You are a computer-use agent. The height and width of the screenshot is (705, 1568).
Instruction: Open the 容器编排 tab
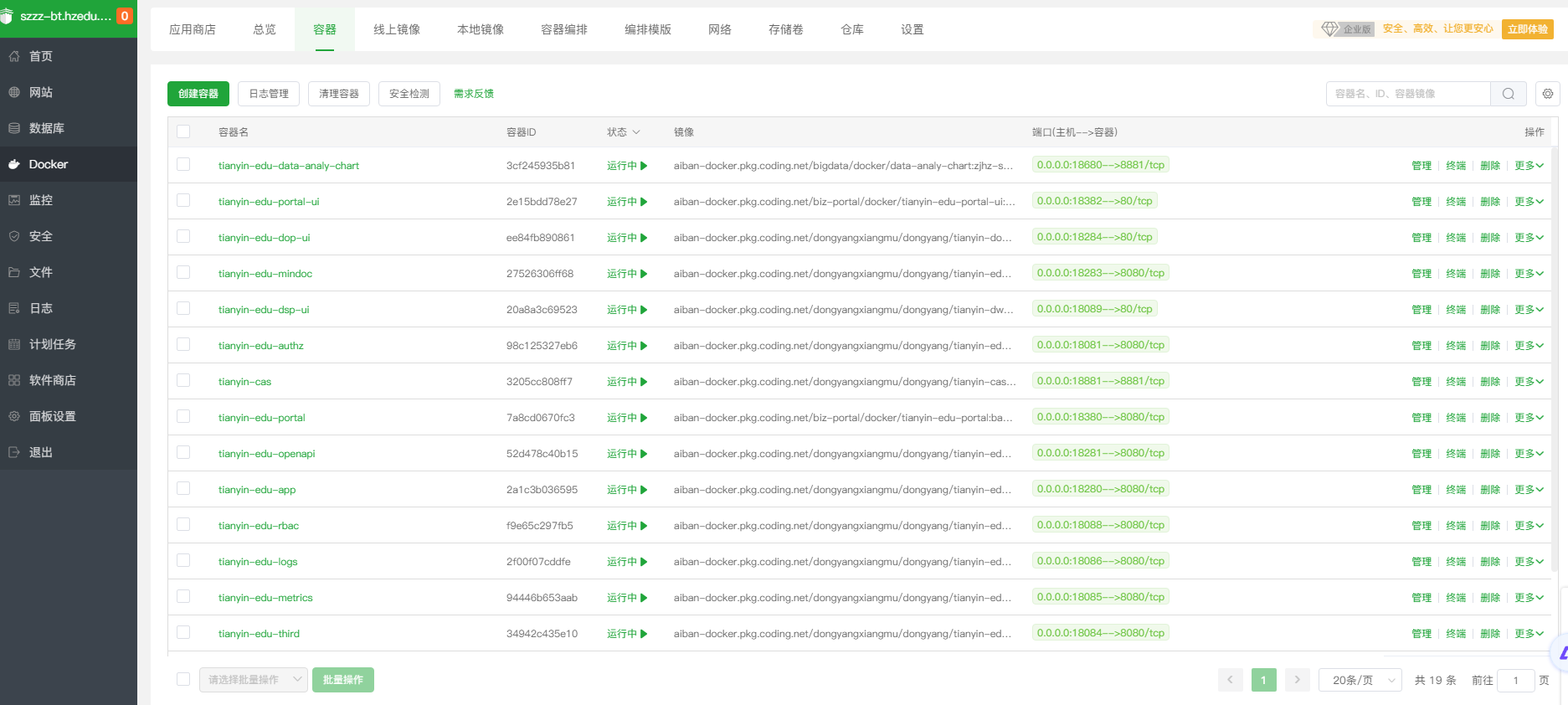(564, 29)
